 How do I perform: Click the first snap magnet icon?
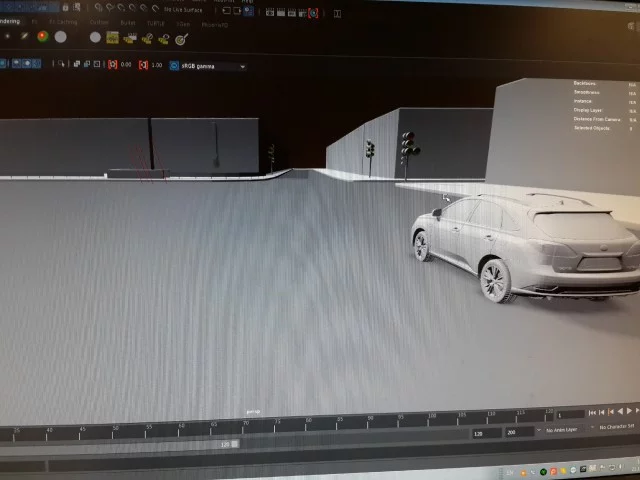(98, 7)
